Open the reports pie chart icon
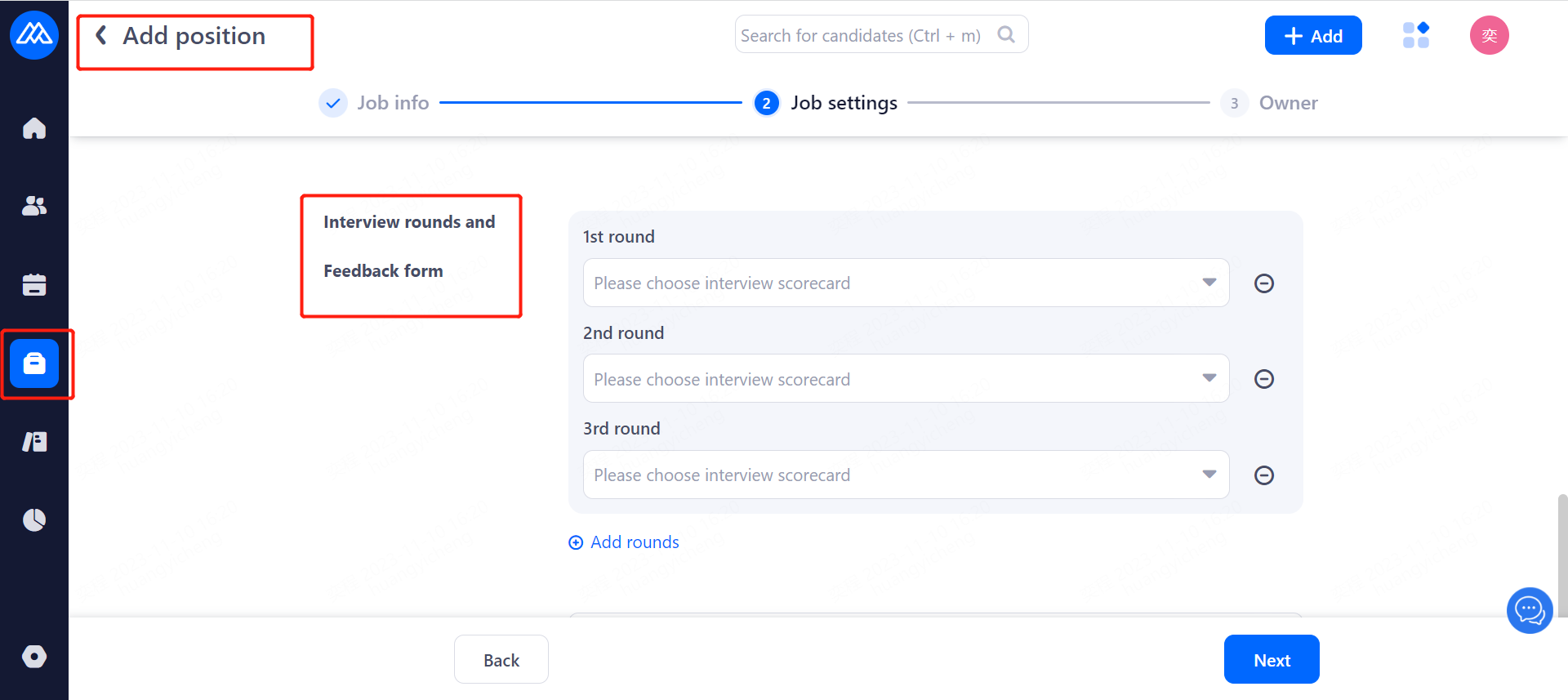The image size is (1568, 700). pyautogui.click(x=34, y=519)
